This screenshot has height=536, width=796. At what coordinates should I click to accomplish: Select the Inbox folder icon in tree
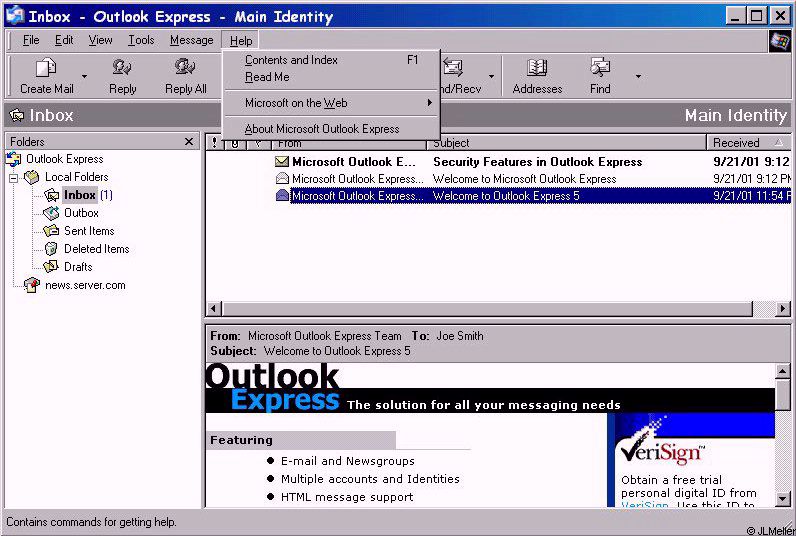[x=51, y=195]
